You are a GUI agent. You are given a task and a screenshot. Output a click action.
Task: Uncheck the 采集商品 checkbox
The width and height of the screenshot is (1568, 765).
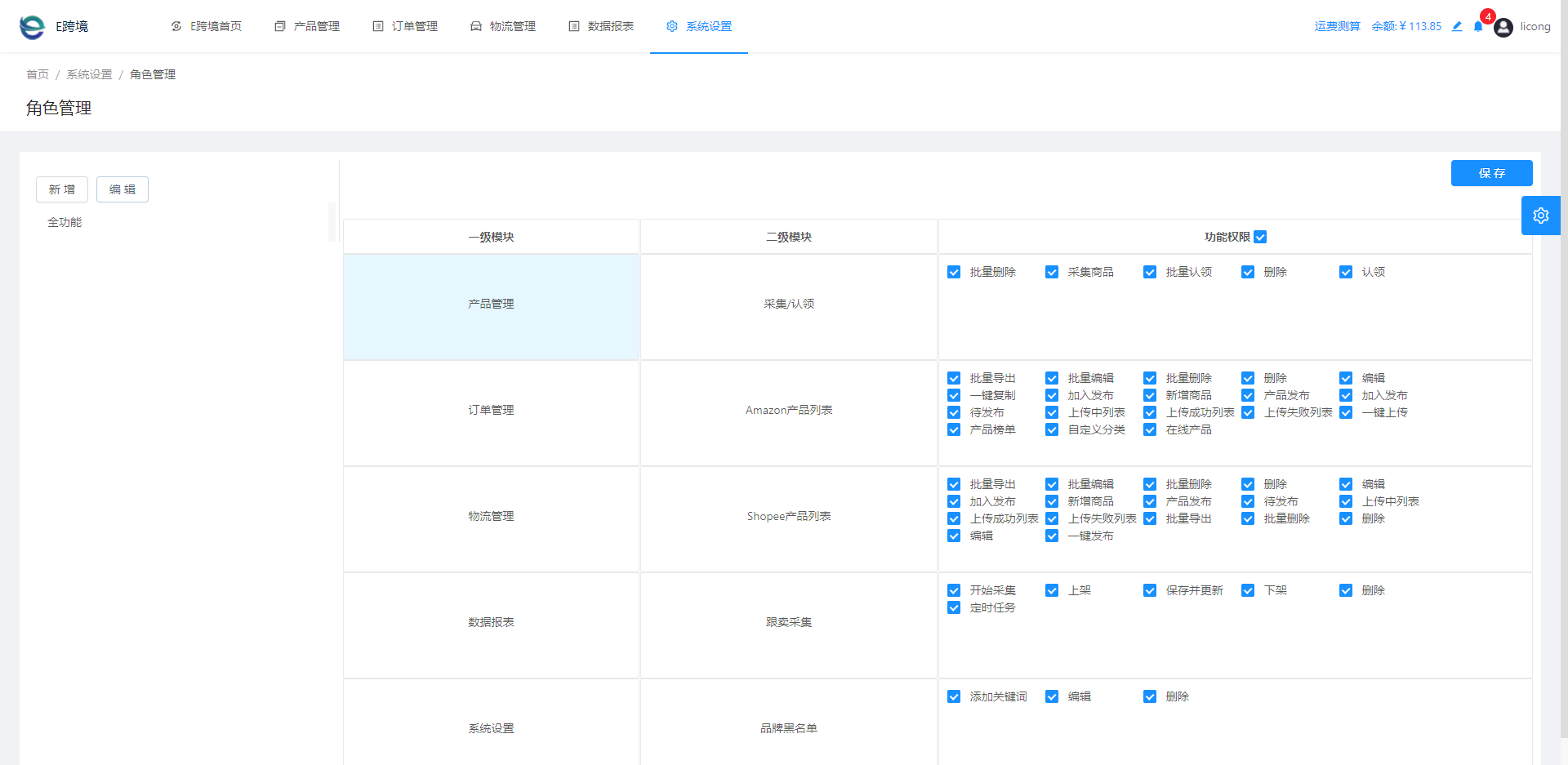click(1052, 272)
